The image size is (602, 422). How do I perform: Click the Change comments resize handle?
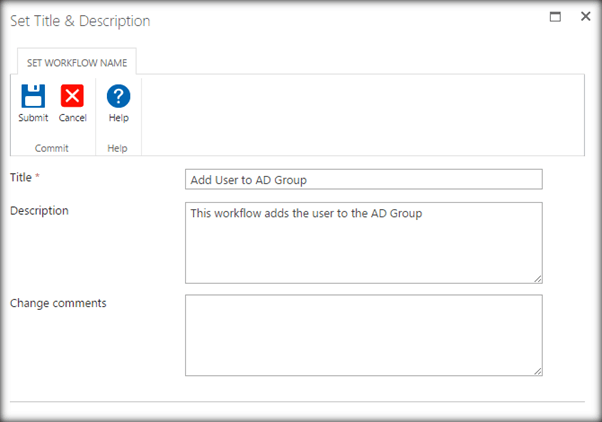tap(537, 370)
